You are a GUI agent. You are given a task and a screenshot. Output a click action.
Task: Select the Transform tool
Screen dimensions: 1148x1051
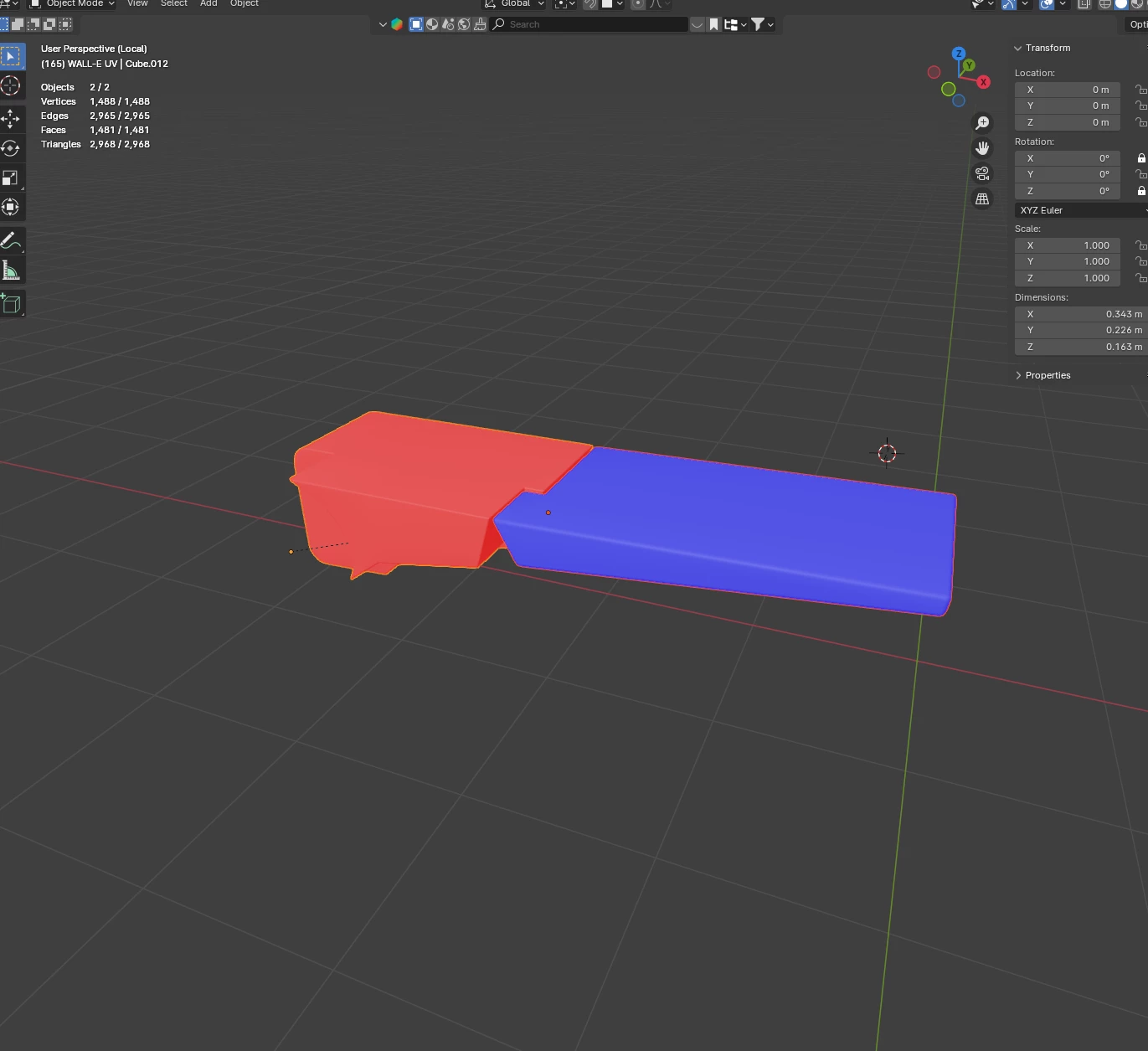point(11,207)
